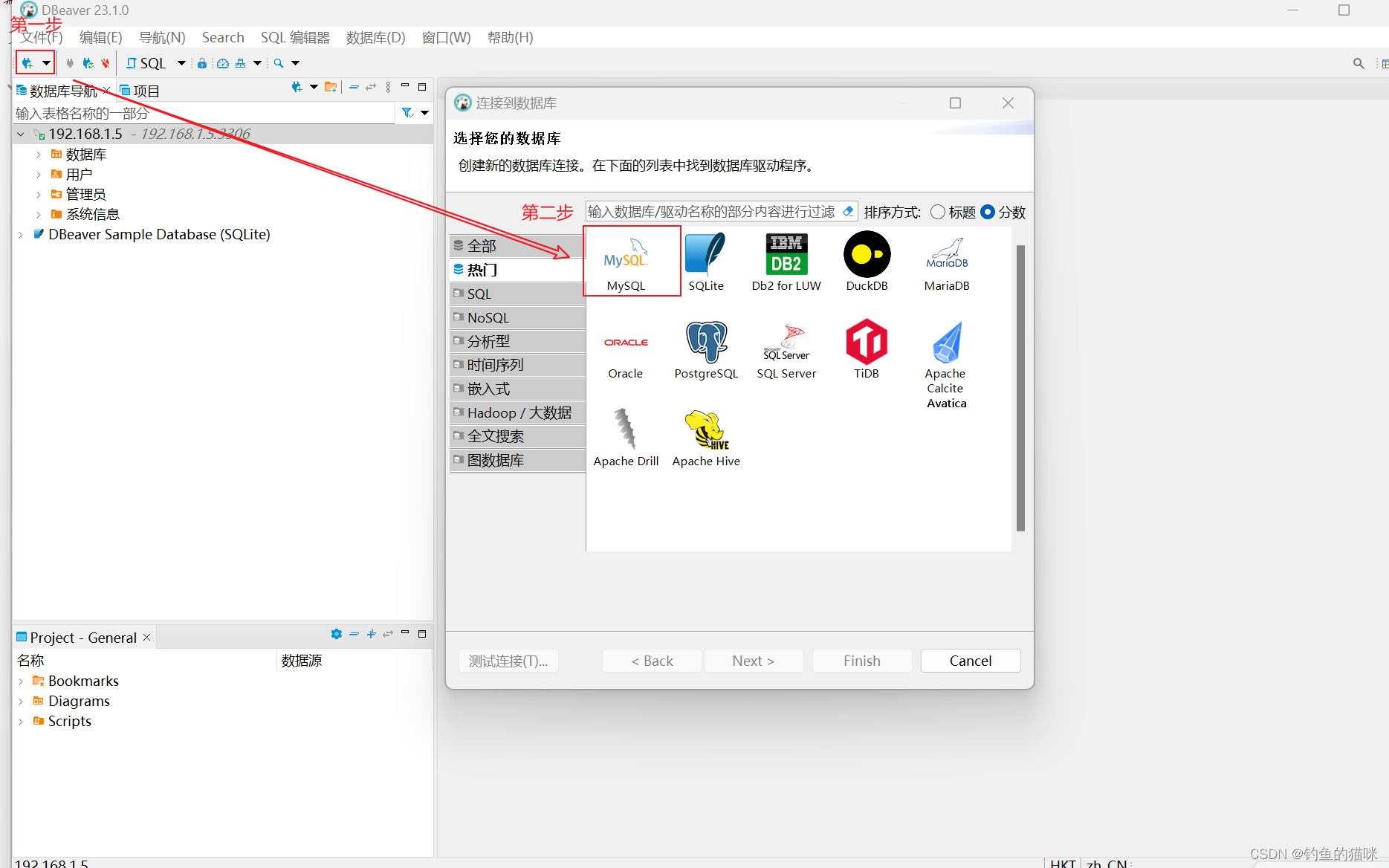Click navigator collapse all icon

[354, 87]
